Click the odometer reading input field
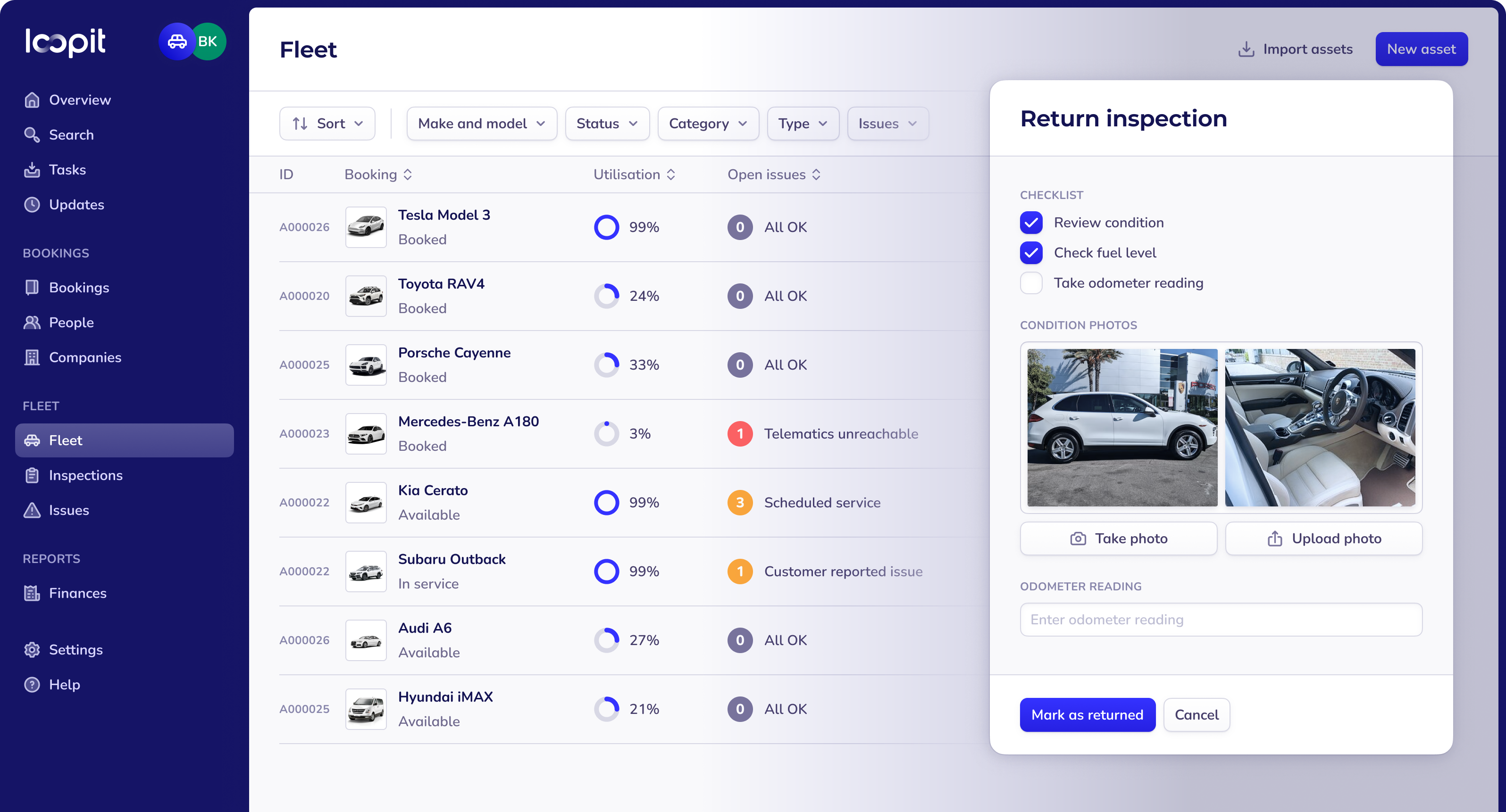 pyautogui.click(x=1220, y=619)
